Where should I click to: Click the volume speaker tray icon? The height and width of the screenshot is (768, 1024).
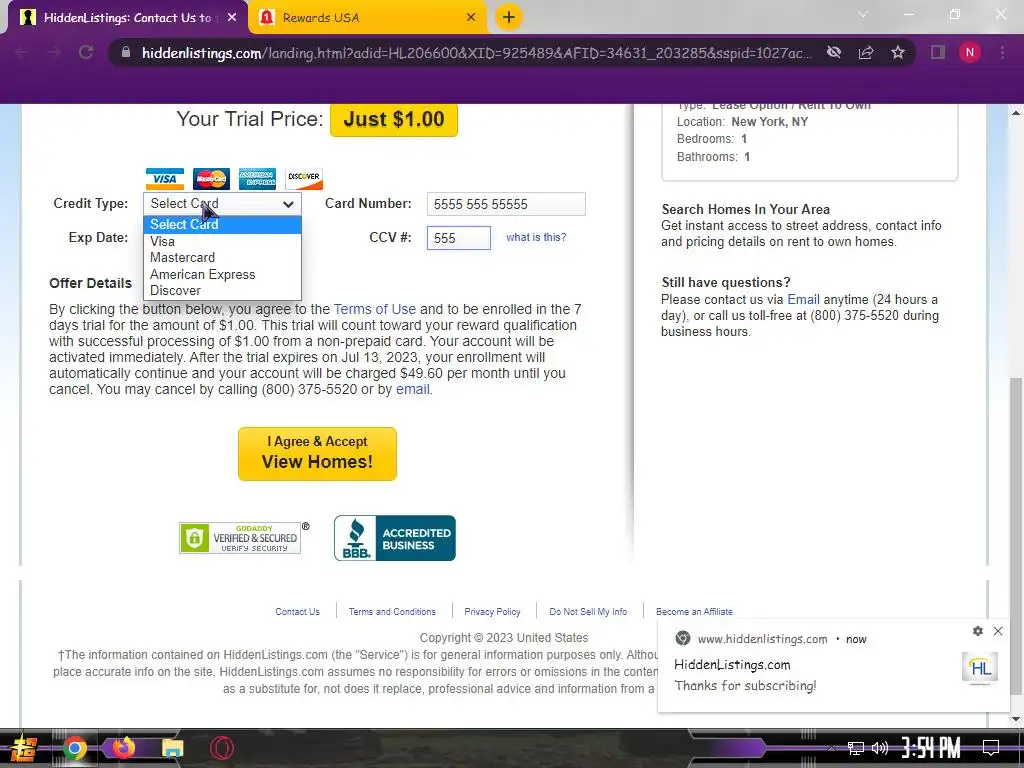(x=880, y=748)
